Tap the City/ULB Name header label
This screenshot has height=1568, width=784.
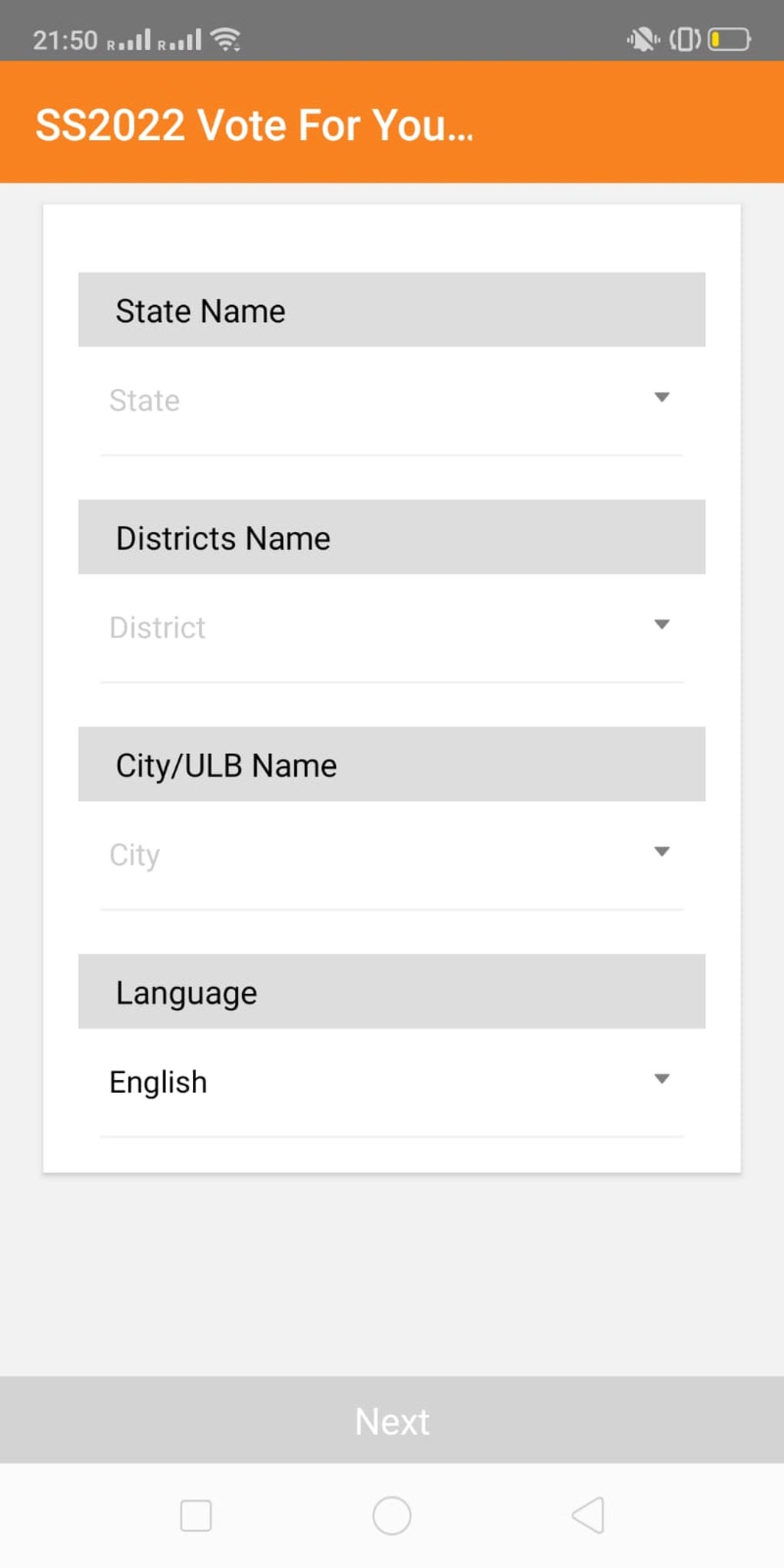pos(227,766)
